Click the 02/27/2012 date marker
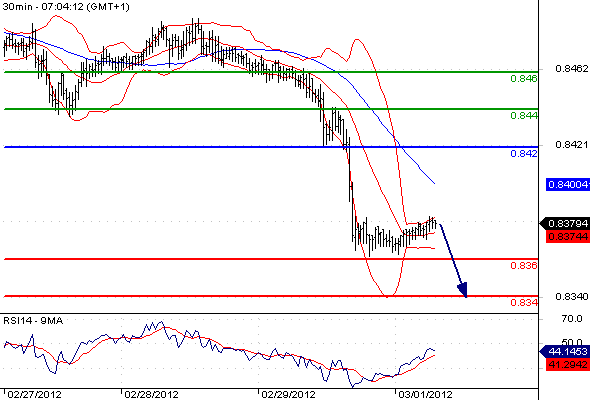This screenshot has width=590, height=400. pyautogui.click(x=34, y=395)
